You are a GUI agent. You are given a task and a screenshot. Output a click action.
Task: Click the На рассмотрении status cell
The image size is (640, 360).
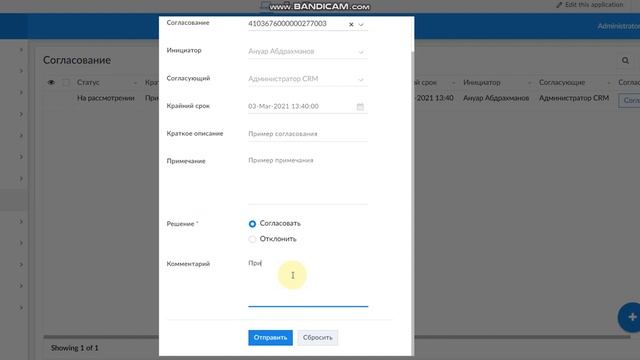[106, 98]
